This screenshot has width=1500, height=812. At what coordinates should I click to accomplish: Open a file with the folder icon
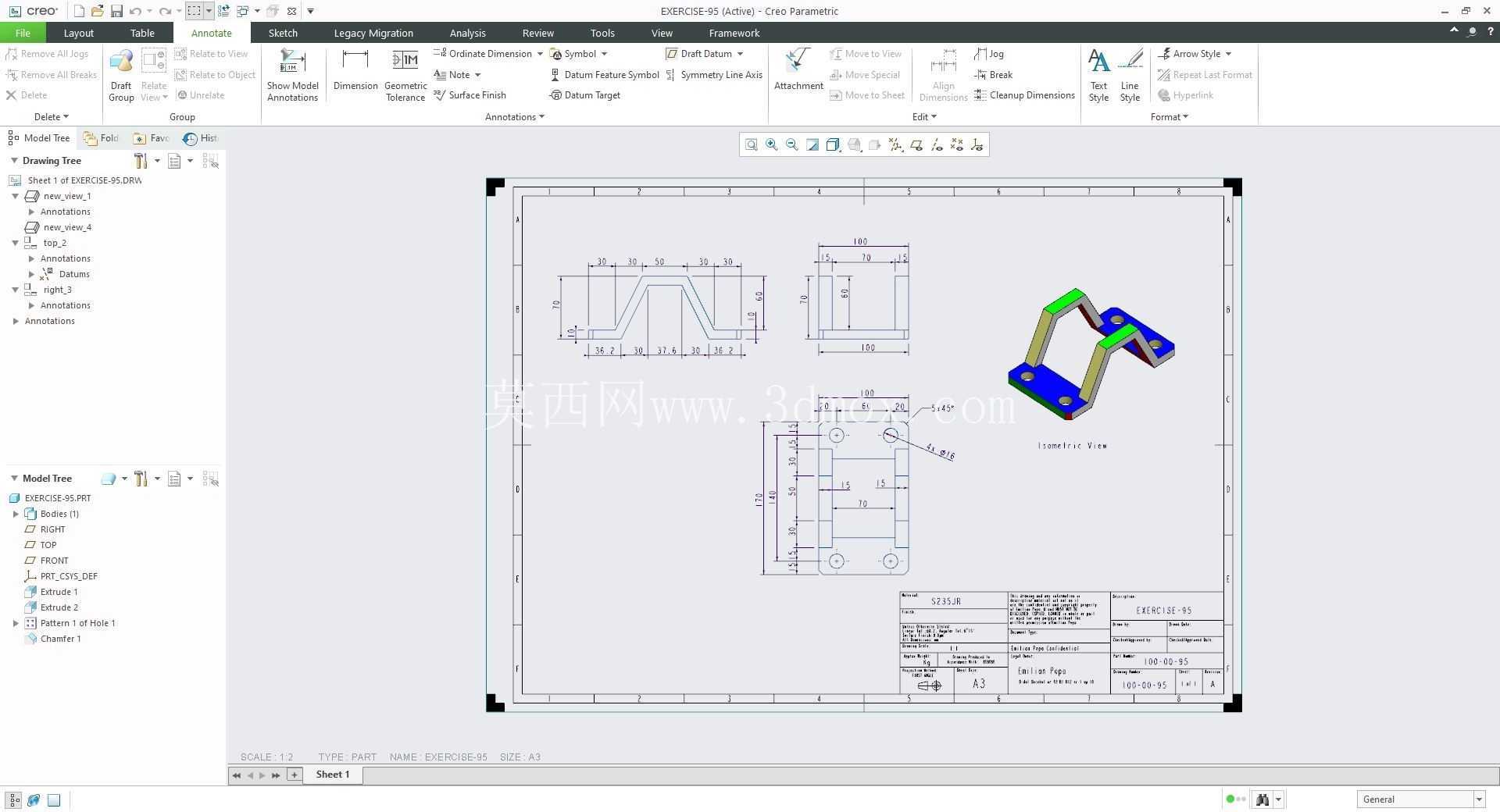point(98,11)
